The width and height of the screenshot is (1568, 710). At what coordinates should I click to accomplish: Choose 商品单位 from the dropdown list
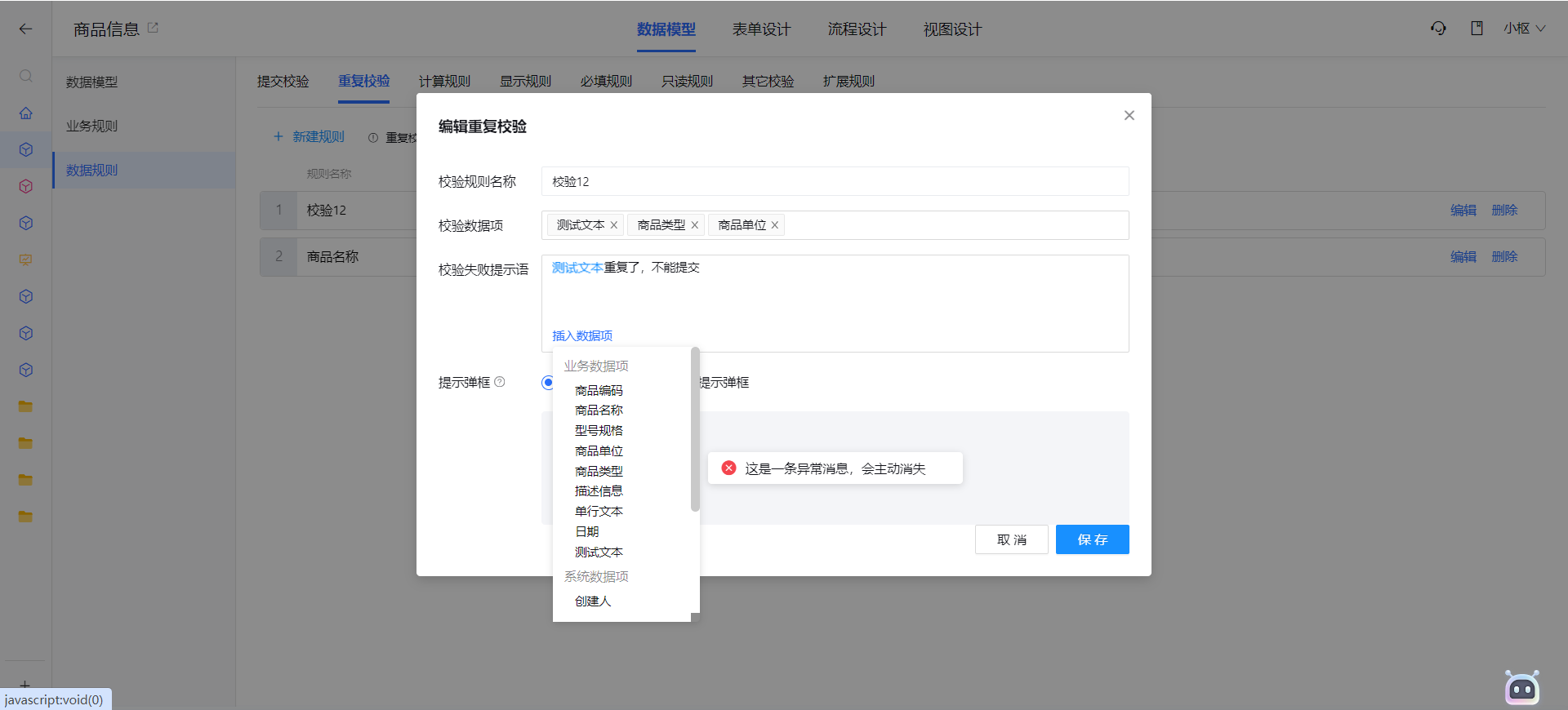(599, 451)
